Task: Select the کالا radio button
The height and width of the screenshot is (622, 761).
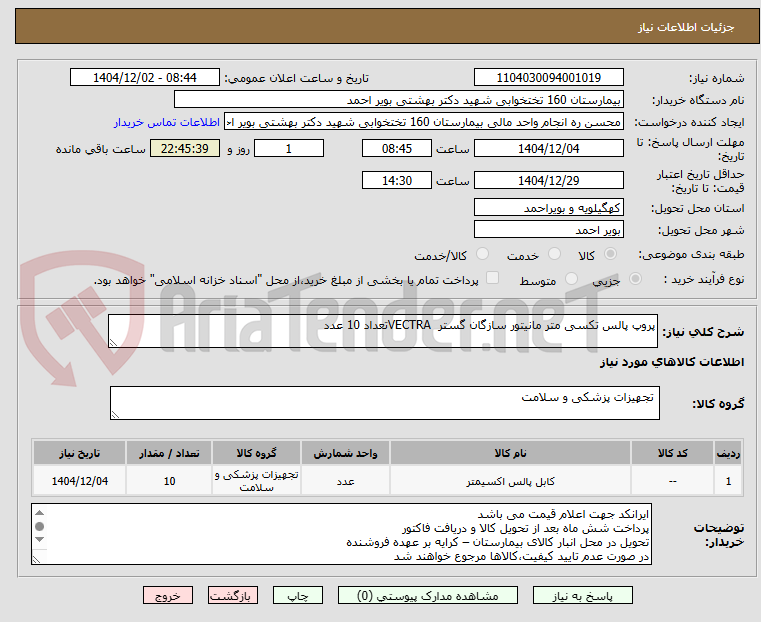Action: [x=611, y=254]
